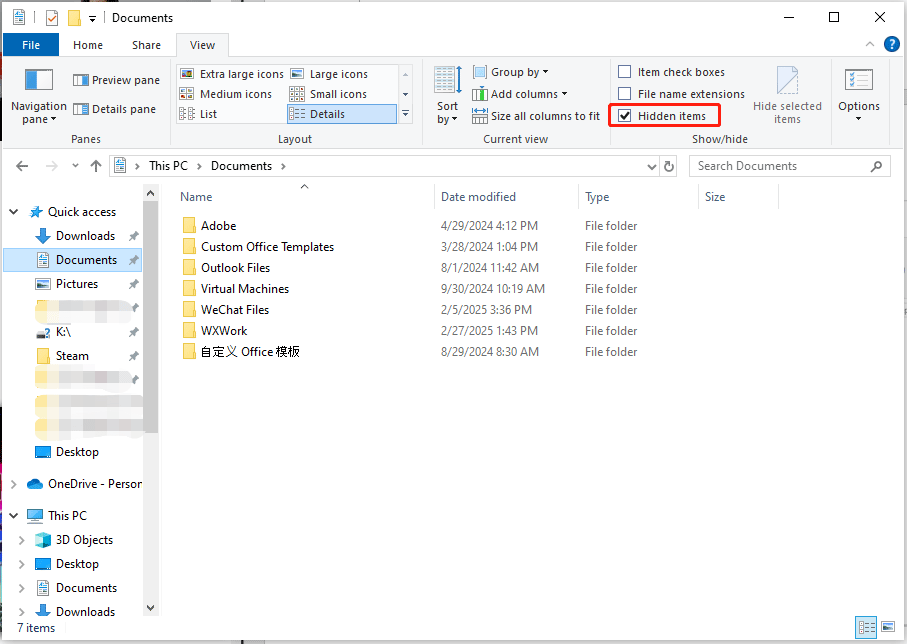Image resolution: width=907 pixels, height=644 pixels.
Task: Collapse the This PC tree
Action: click(13, 515)
